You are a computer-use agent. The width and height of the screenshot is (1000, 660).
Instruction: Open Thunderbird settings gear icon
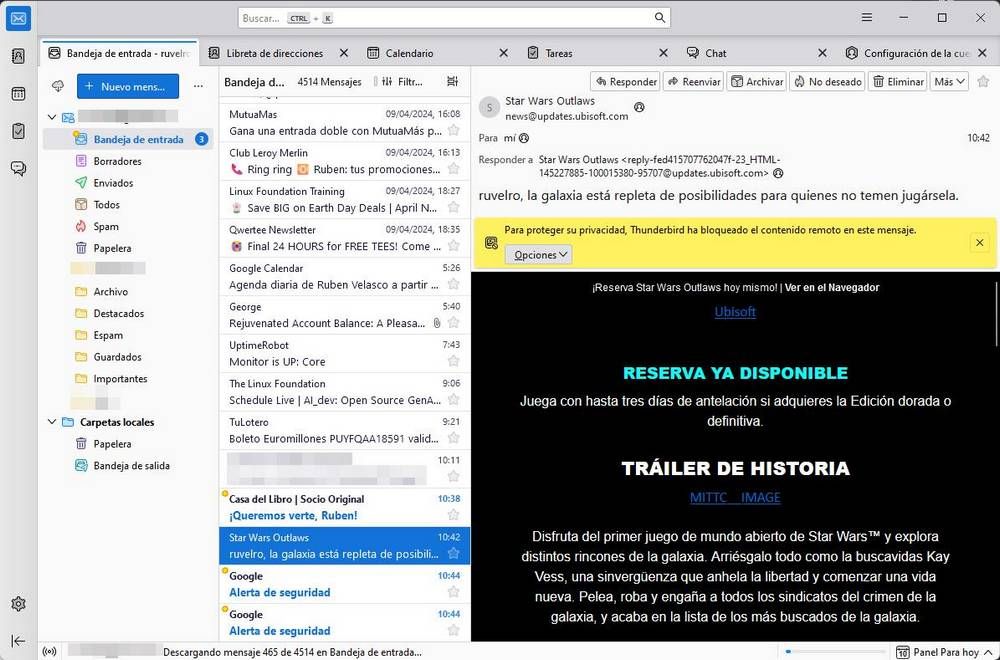coord(17,604)
